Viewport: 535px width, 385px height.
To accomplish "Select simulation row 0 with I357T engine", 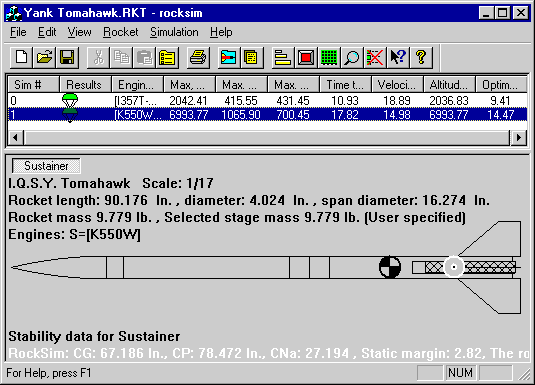I will click(268, 101).
